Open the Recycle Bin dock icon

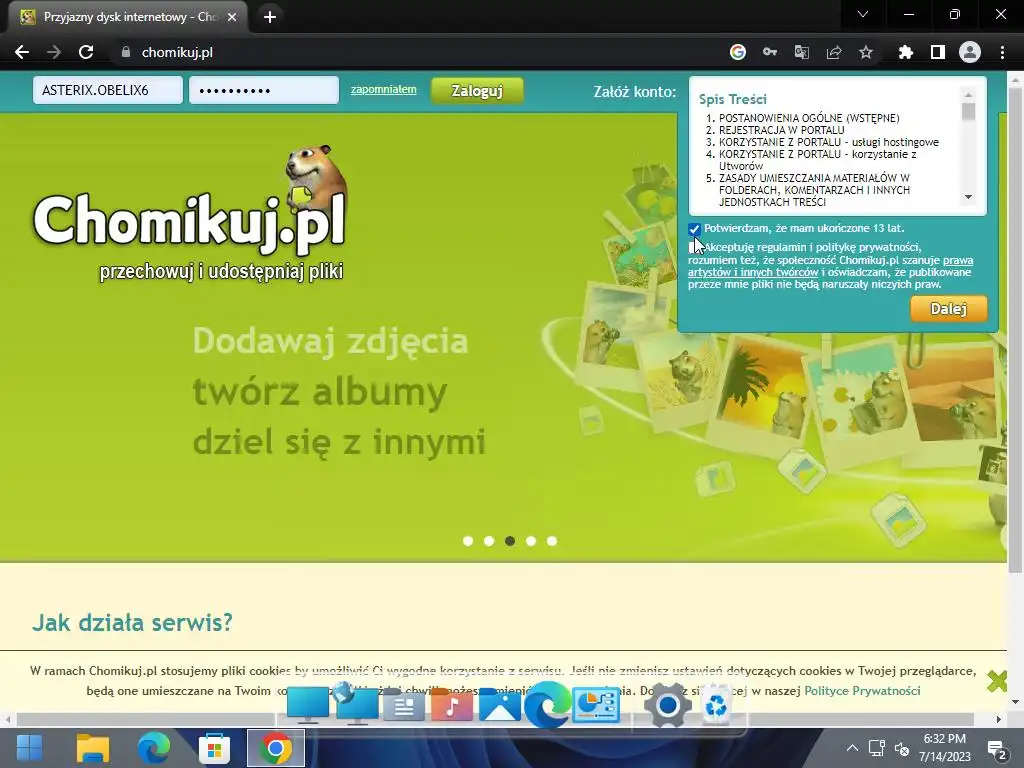pos(716,705)
